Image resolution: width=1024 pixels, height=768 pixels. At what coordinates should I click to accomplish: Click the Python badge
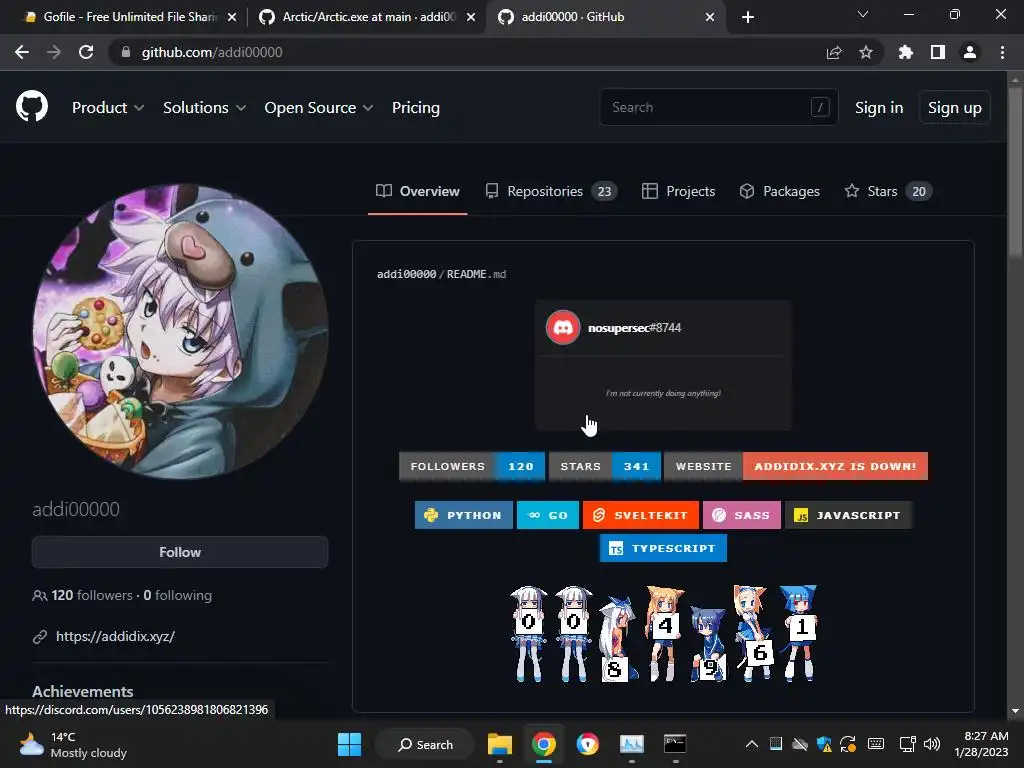(464, 515)
